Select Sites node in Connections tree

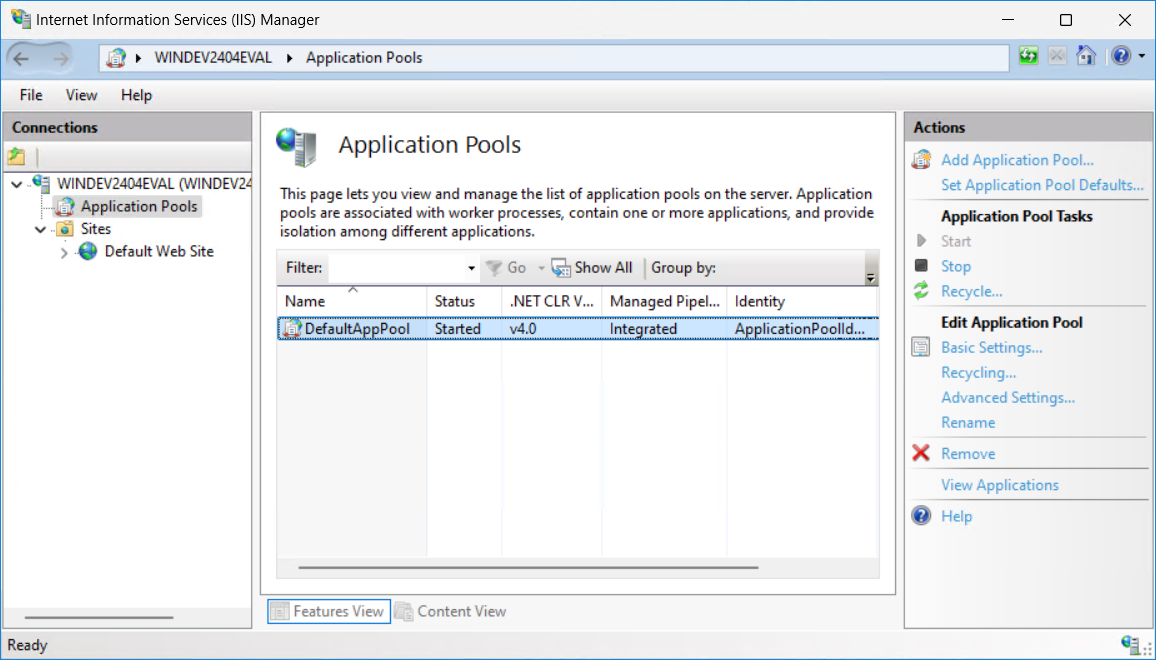(x=96, y=229)
